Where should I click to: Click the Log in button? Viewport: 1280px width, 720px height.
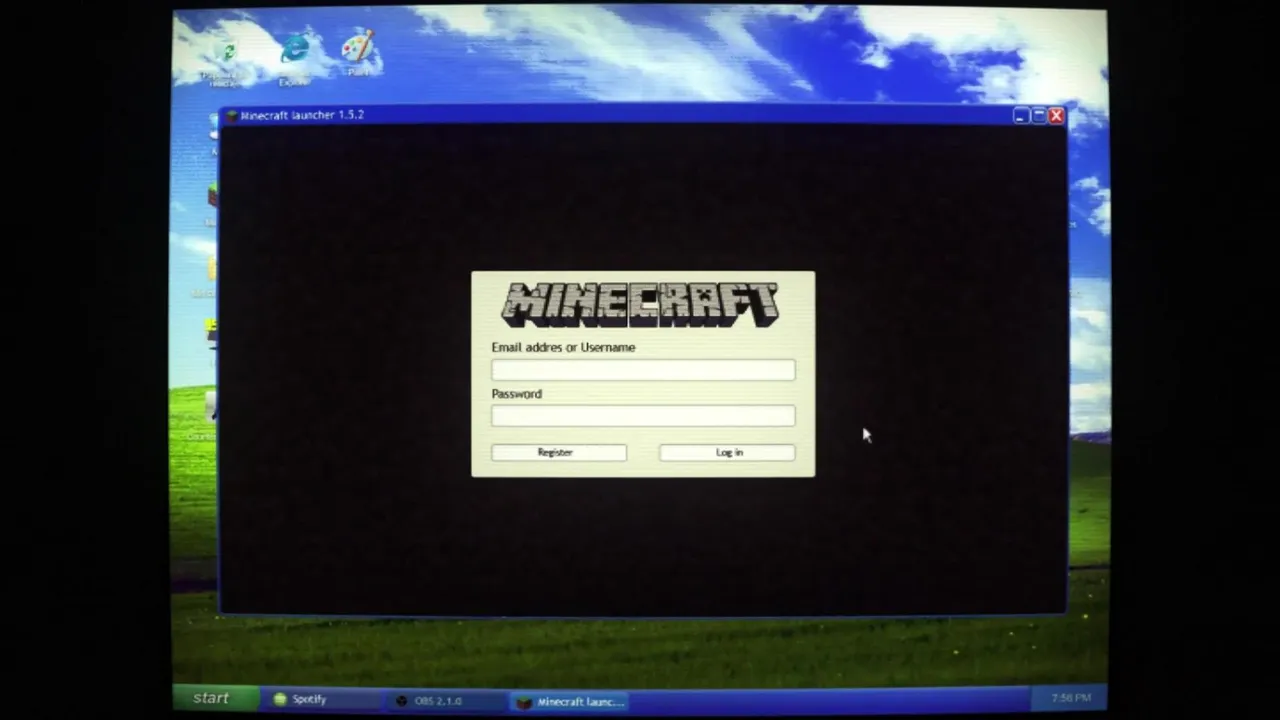[727, 453]
